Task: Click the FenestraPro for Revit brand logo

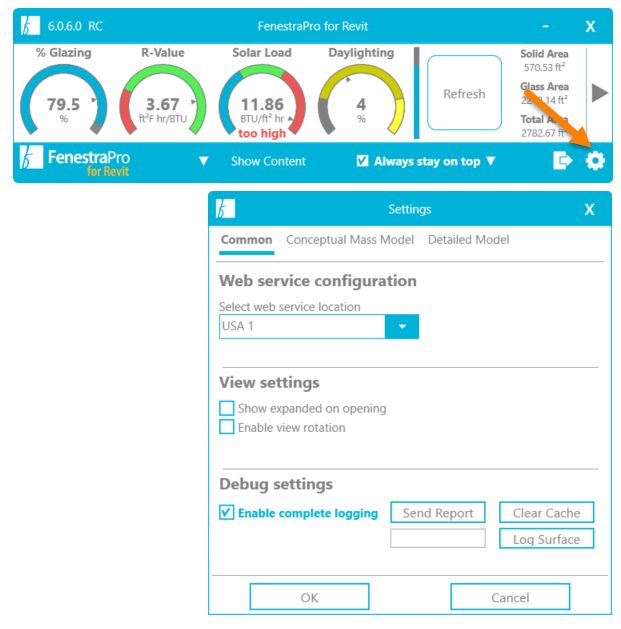Action: tap(75, 161)
